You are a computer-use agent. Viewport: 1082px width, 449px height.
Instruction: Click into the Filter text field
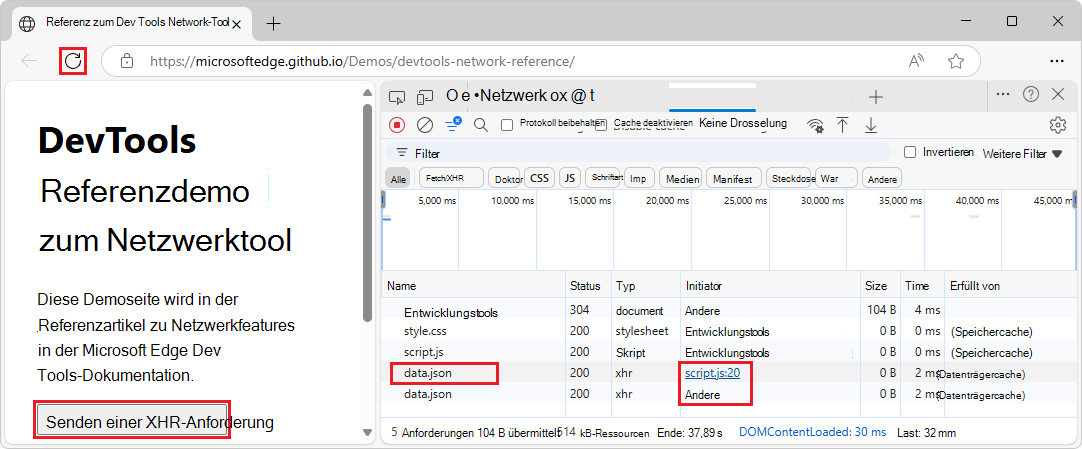(638, 153)
